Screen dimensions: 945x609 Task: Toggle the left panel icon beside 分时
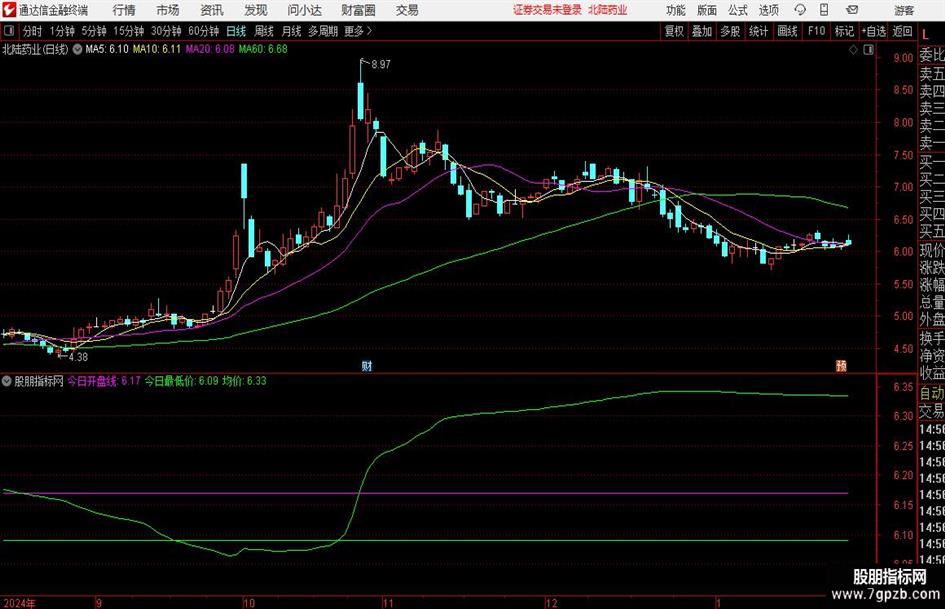click(9, 31)
